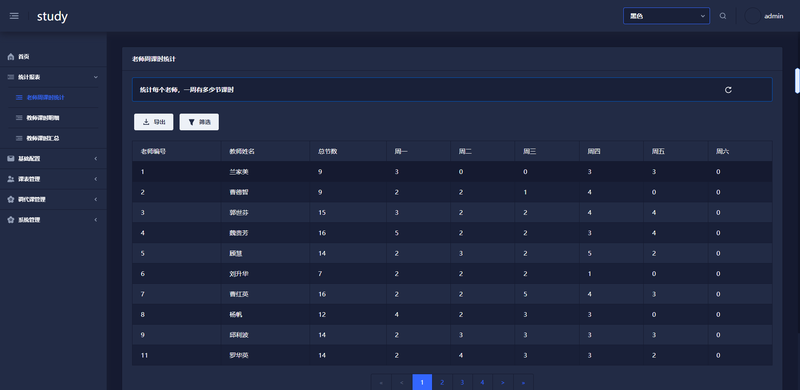Click the 筛选 filter button
This screenshot has height=390, width=800.
(199, 122)
